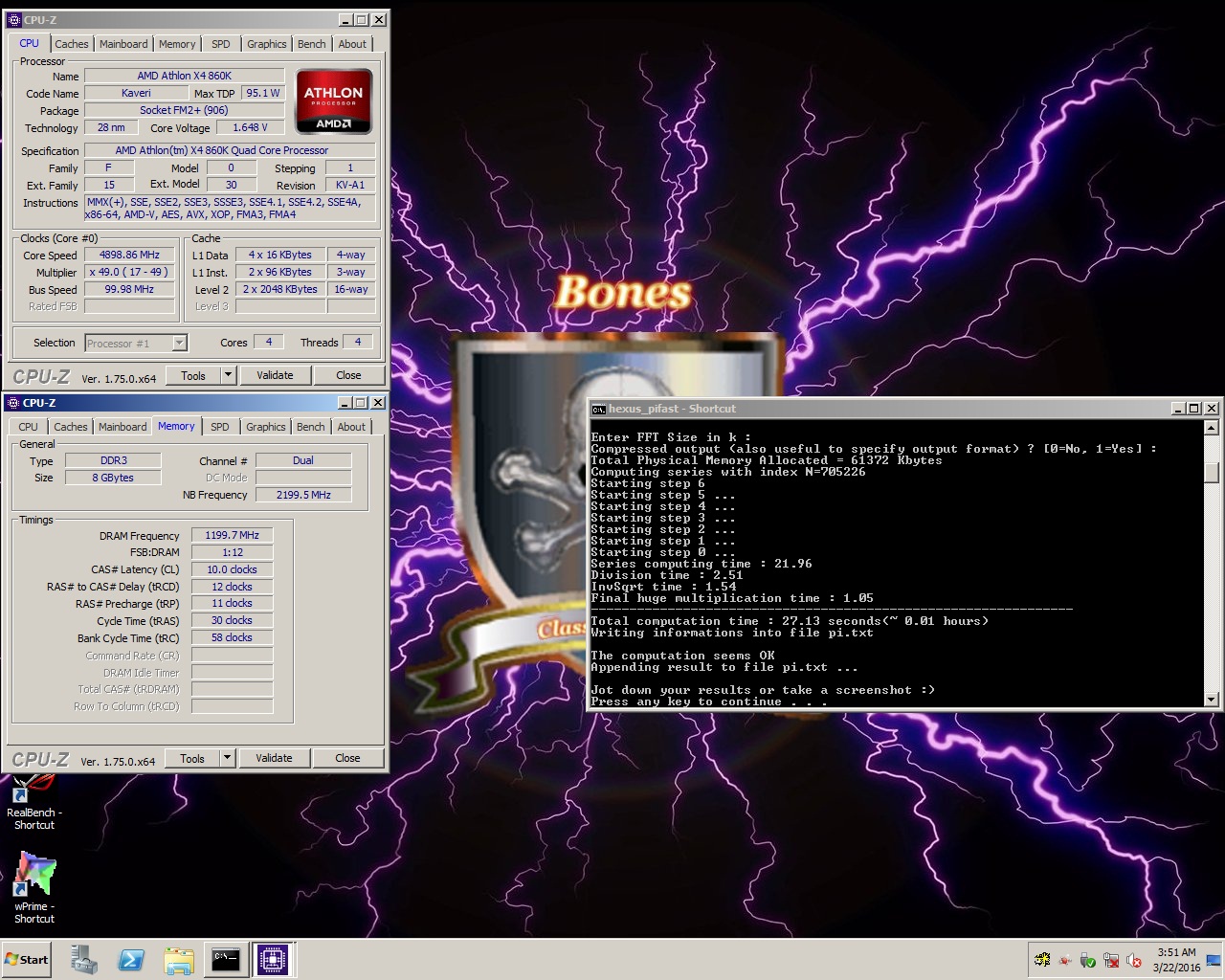Click the safely remove hardware tray icon
Screen dimensions: 1225x980
[1088, 960]
